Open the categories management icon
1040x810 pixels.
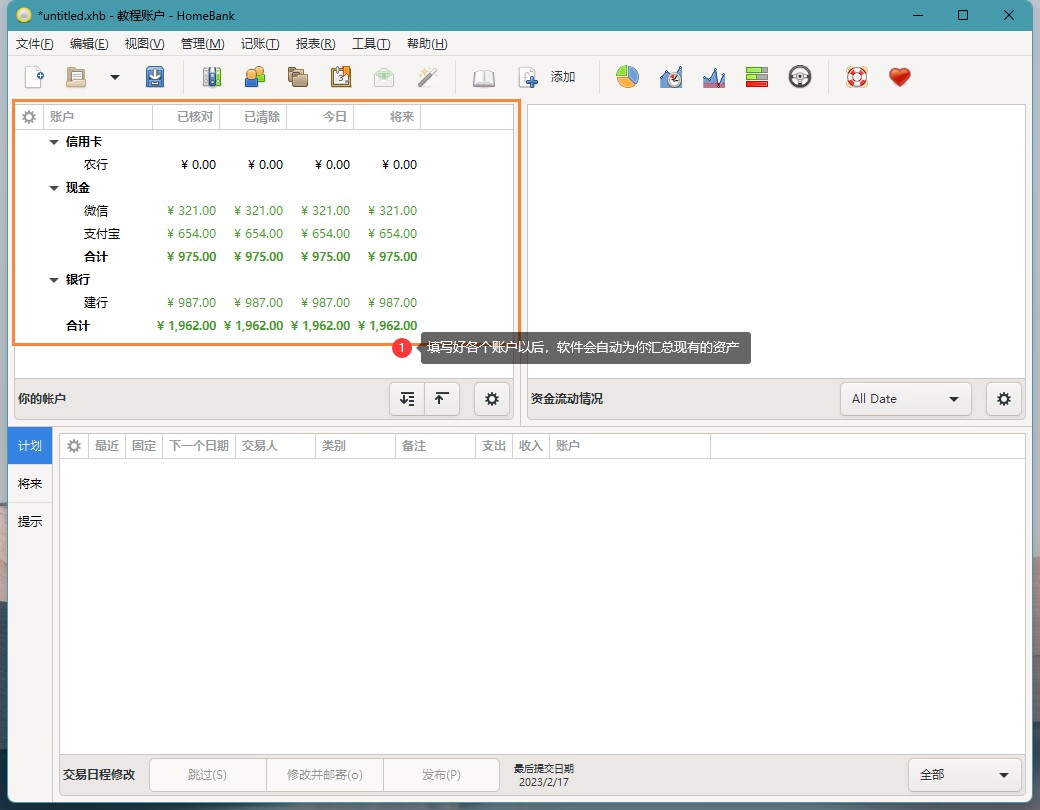coord(298,77)
